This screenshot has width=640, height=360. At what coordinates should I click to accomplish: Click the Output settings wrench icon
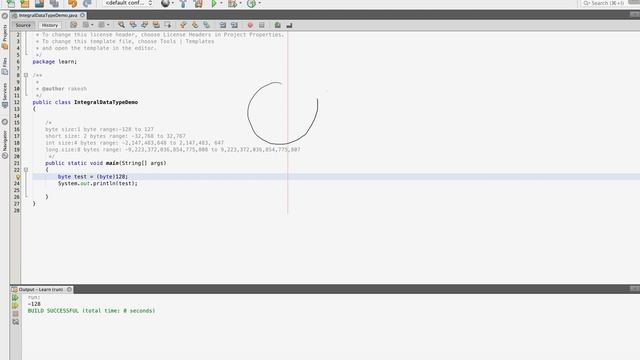tap(16, 322)
